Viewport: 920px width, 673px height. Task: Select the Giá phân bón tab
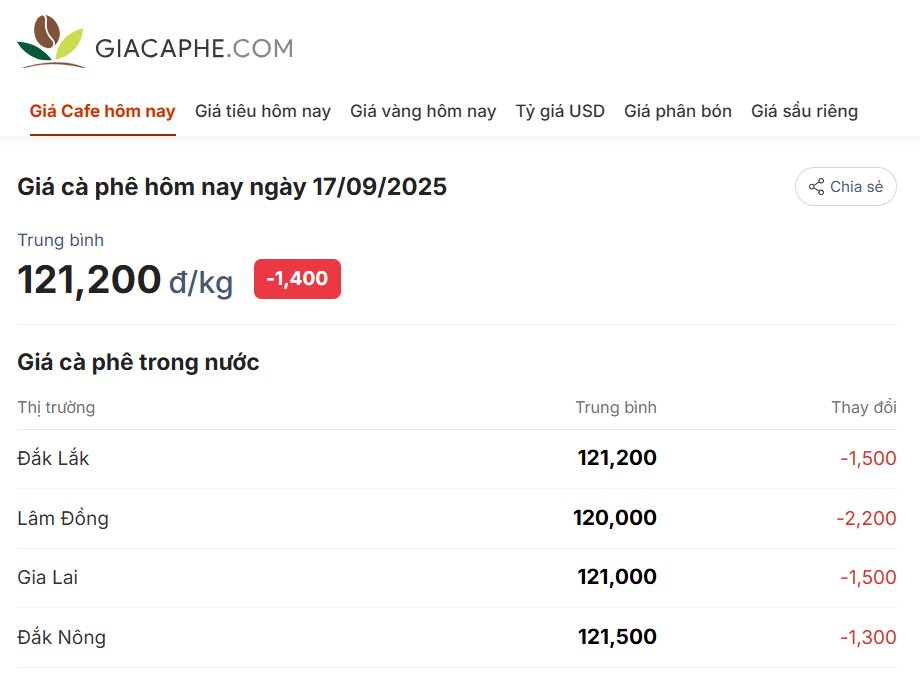[x=678, y=111]
